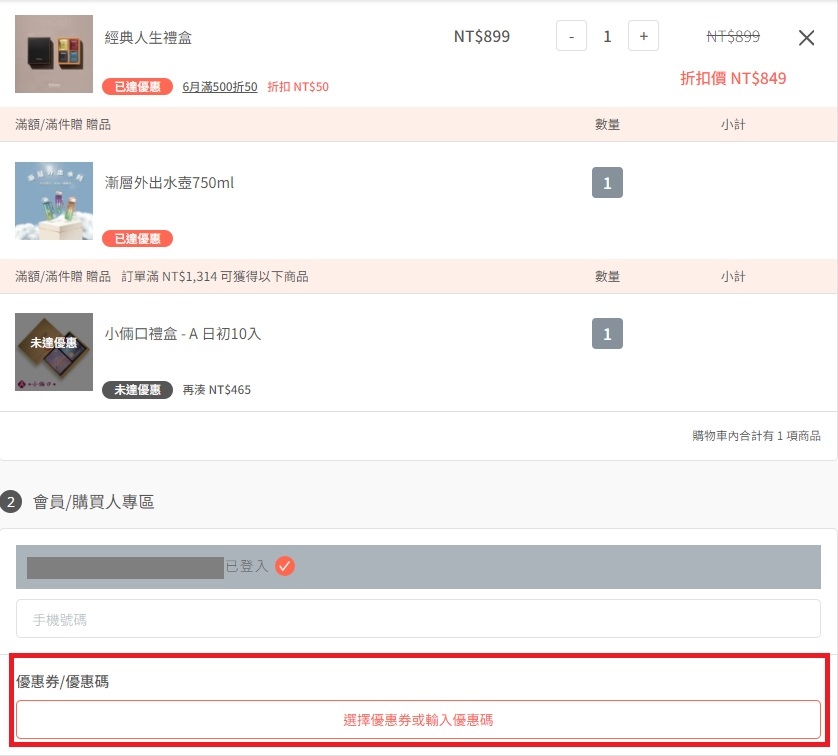Click the 小倆口禮盒 quantity box
838x756 pixels.
pyautogui.click(x=607, y=334)
